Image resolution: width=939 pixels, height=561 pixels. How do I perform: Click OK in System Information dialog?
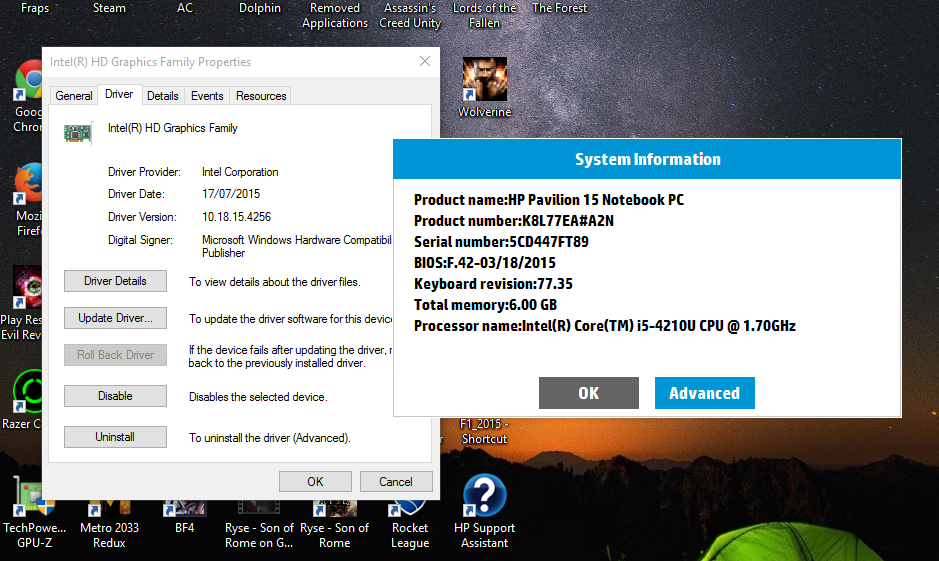(x=589, y=393)
